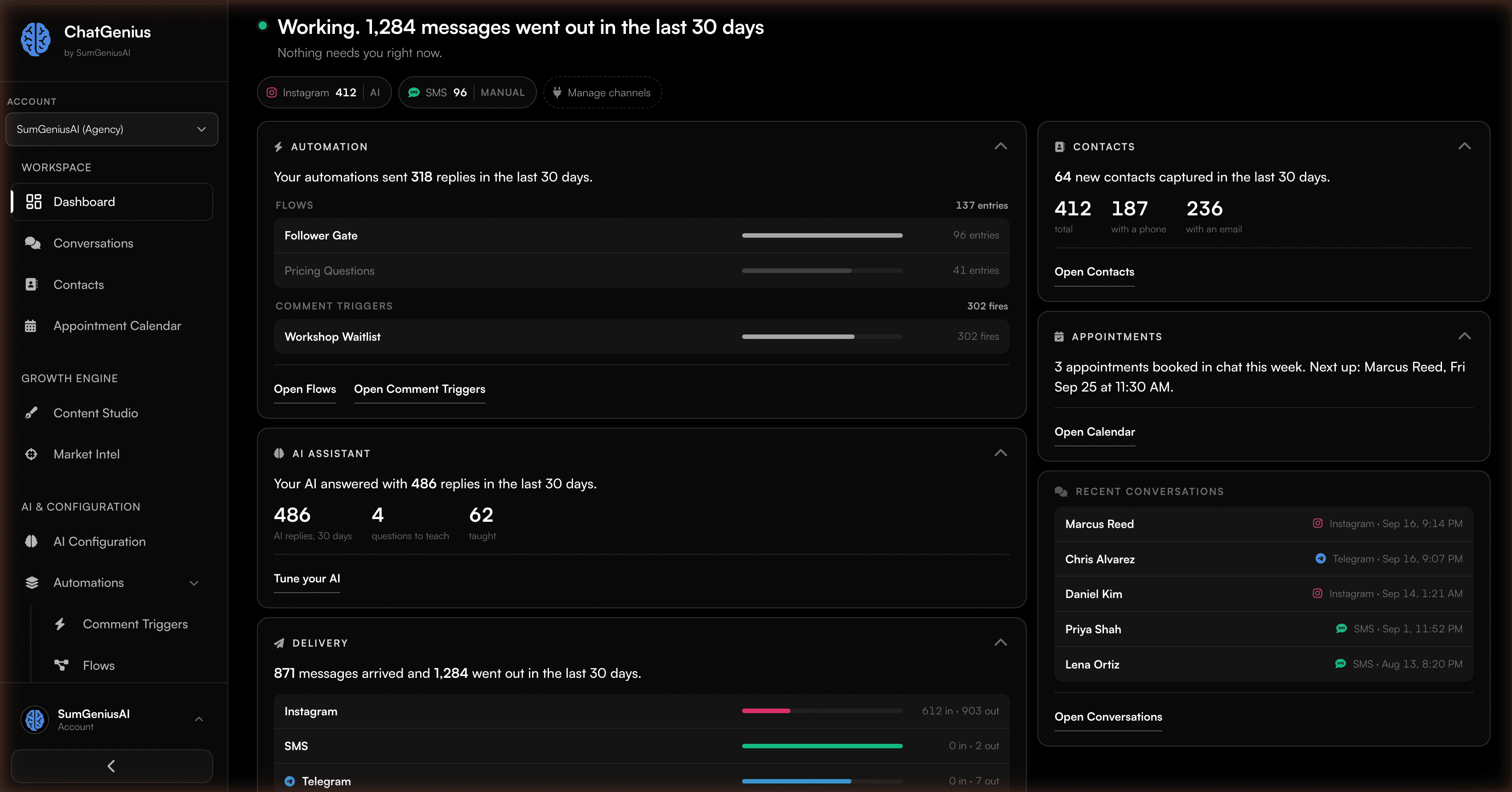Click the Content Studio brush icon
Screen dimensions: 1512x792
31,413
